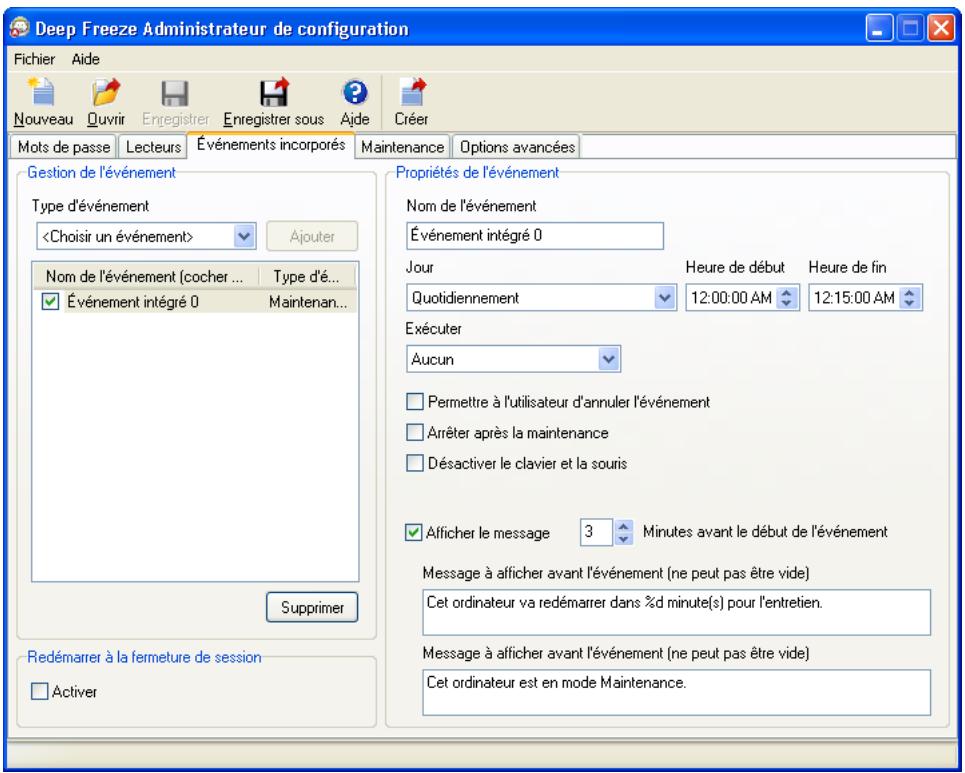Screen dimensions: 965x773
Task: Switch to the Mots de passe tab
Action: (63, 147)
